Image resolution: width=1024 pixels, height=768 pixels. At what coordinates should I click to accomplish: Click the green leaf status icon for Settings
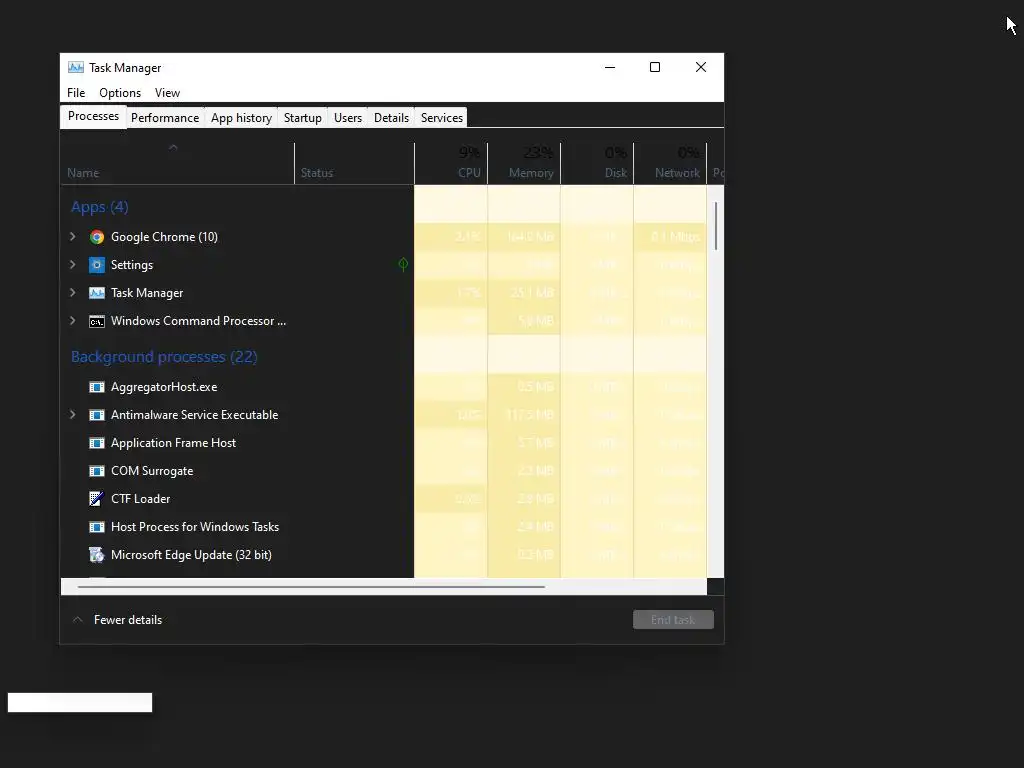(x=403, y=264)
